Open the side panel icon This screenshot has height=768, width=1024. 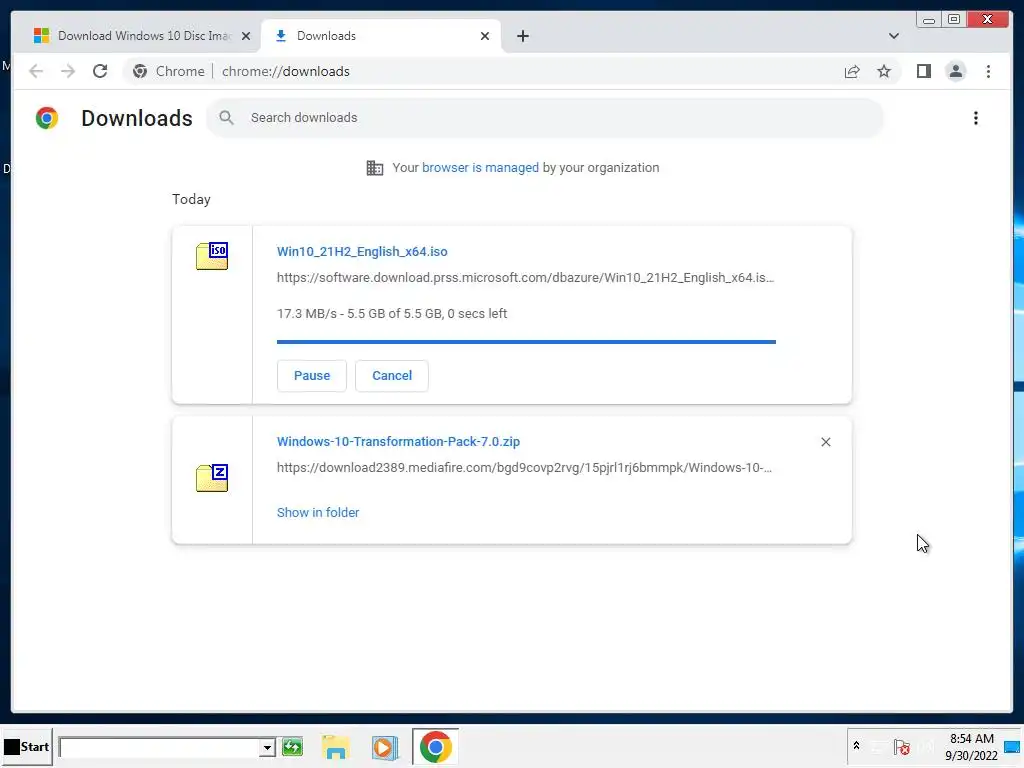[923, 71]
